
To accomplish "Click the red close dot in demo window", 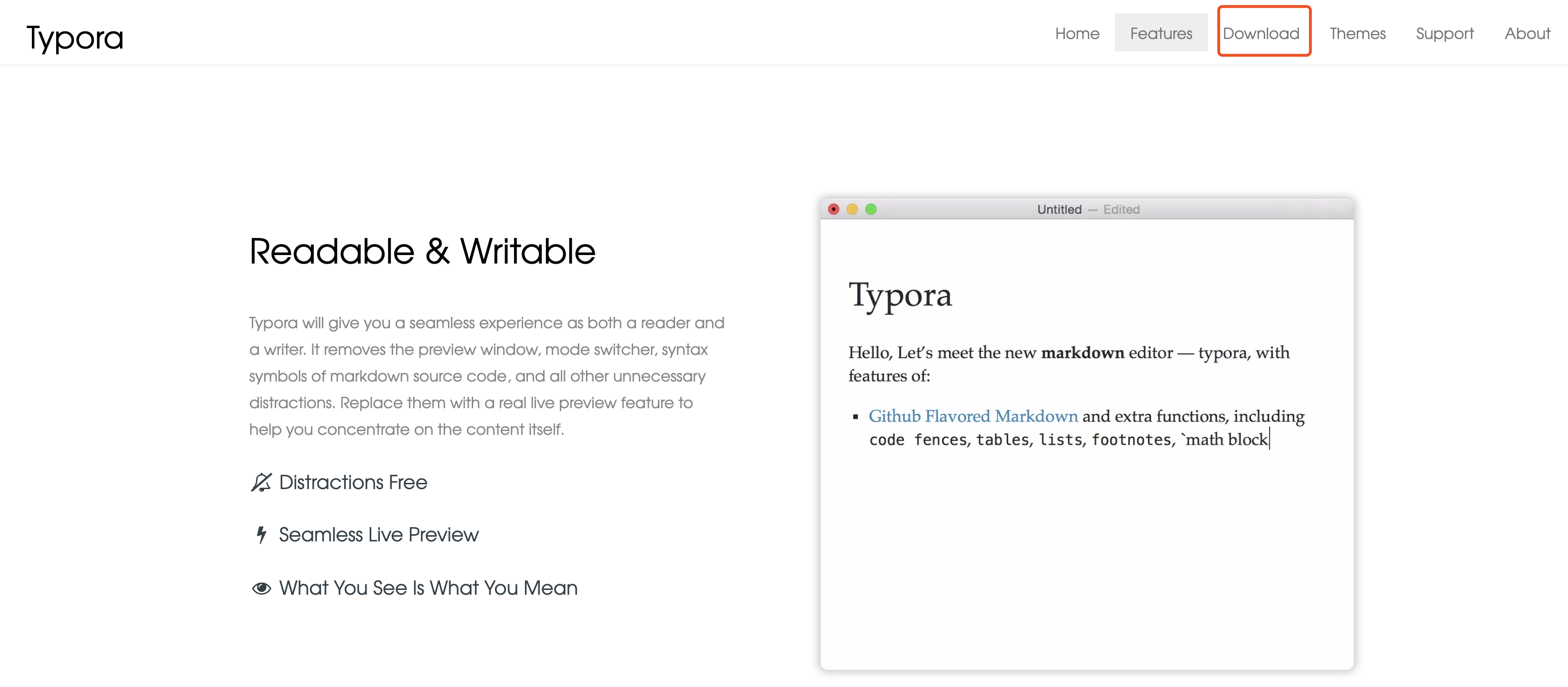I will [x=834, y=209].
